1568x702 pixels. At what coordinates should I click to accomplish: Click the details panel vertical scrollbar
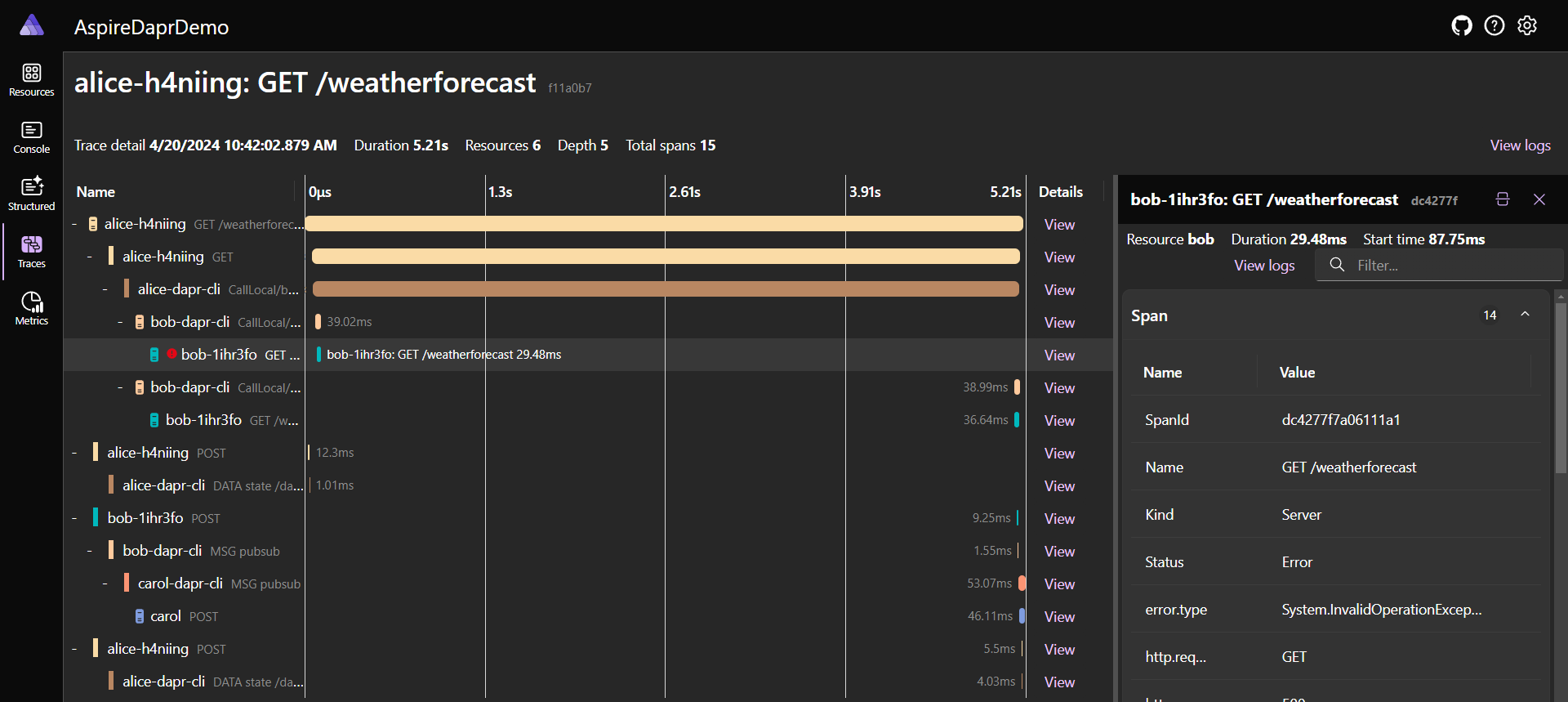pyautogui.click(x=1561, y=389)
